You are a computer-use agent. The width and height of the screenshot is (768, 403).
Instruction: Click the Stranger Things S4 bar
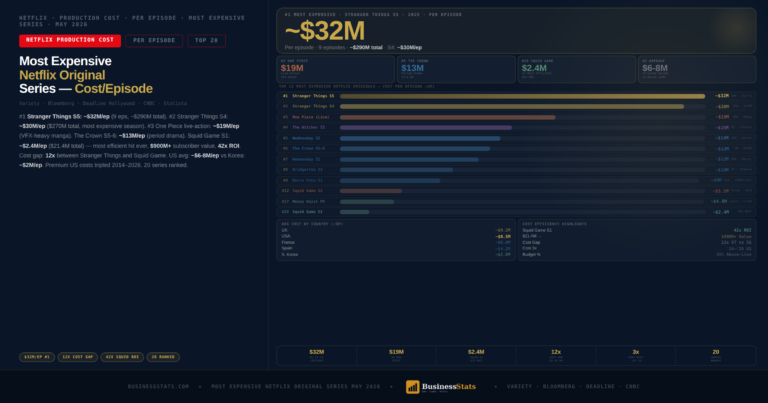[x=512, y=107]
